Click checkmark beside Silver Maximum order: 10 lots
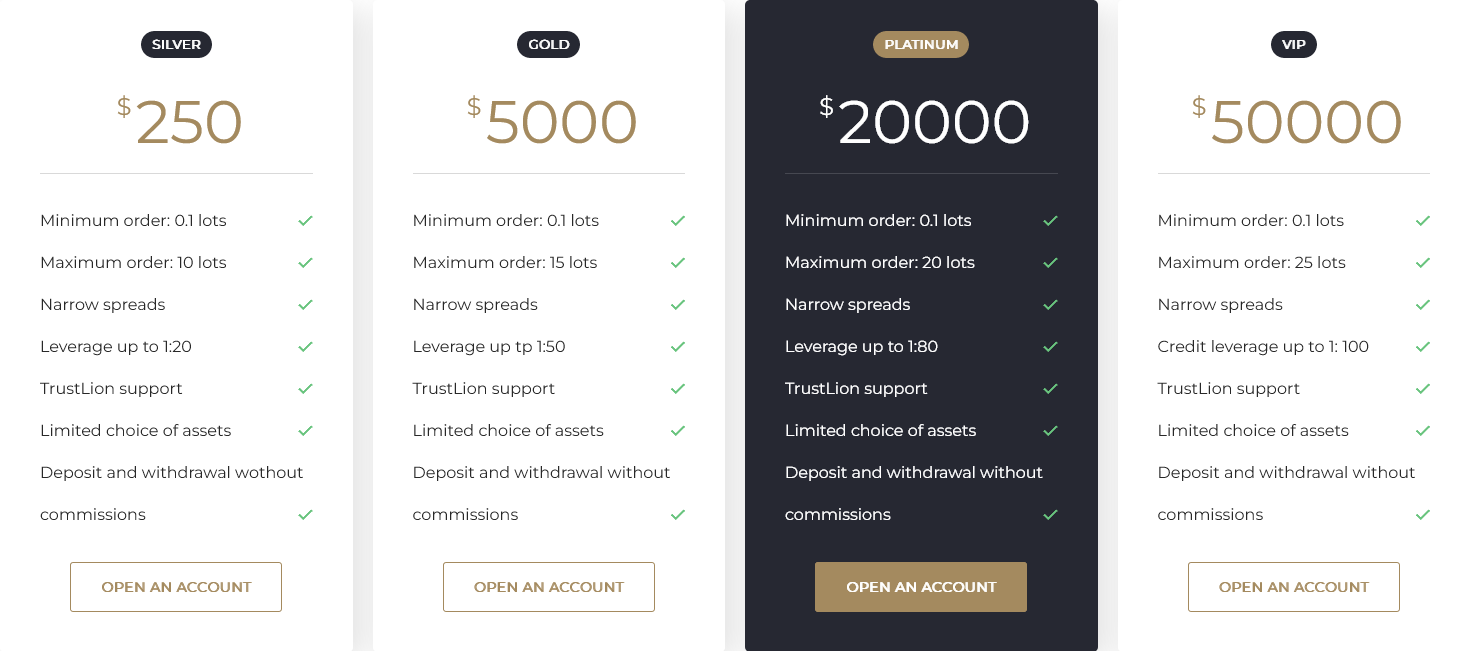This screenshot has height=651, width=1465. [305, 262]
